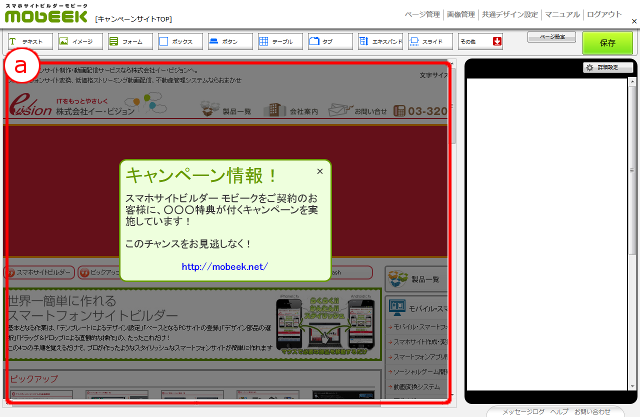Open the その他 dropdown menu
Image resolution: width=640 pixels, height=417 pixels.
(x=480, y=42)
